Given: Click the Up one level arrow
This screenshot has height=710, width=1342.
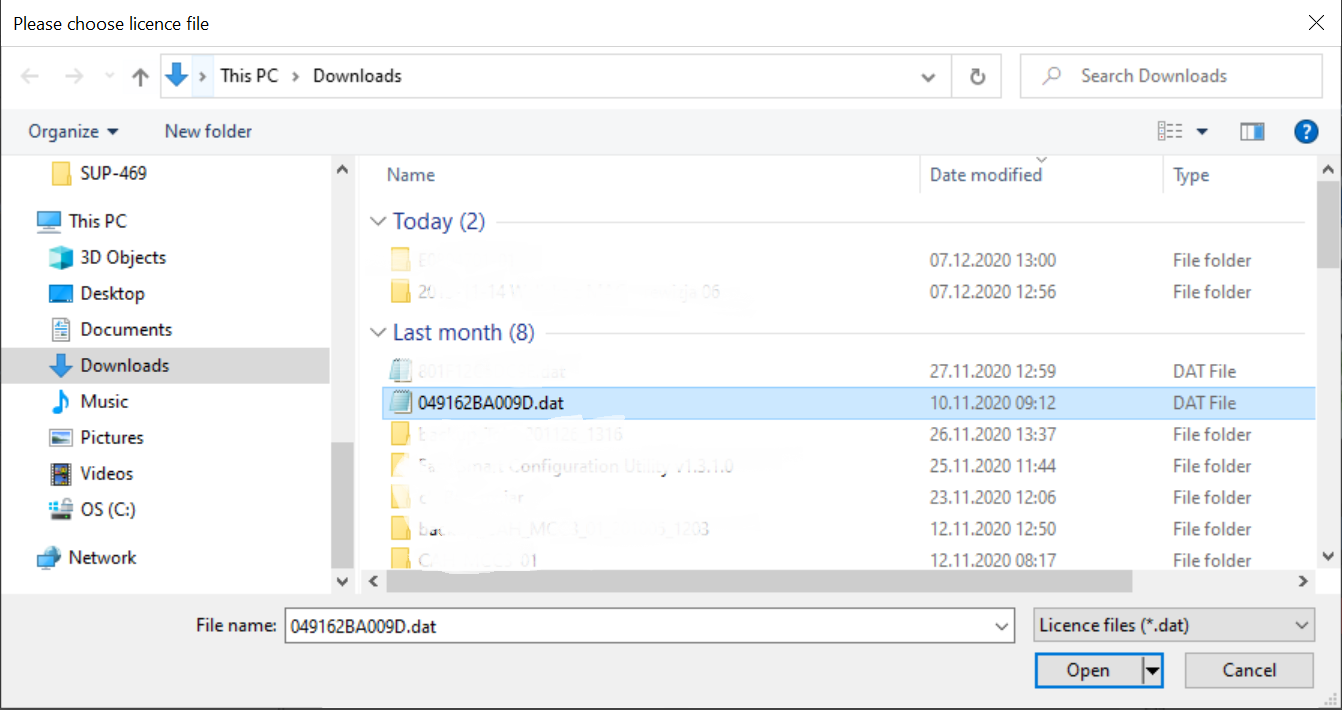Looking at the screenshot, I should pos(140,77).
